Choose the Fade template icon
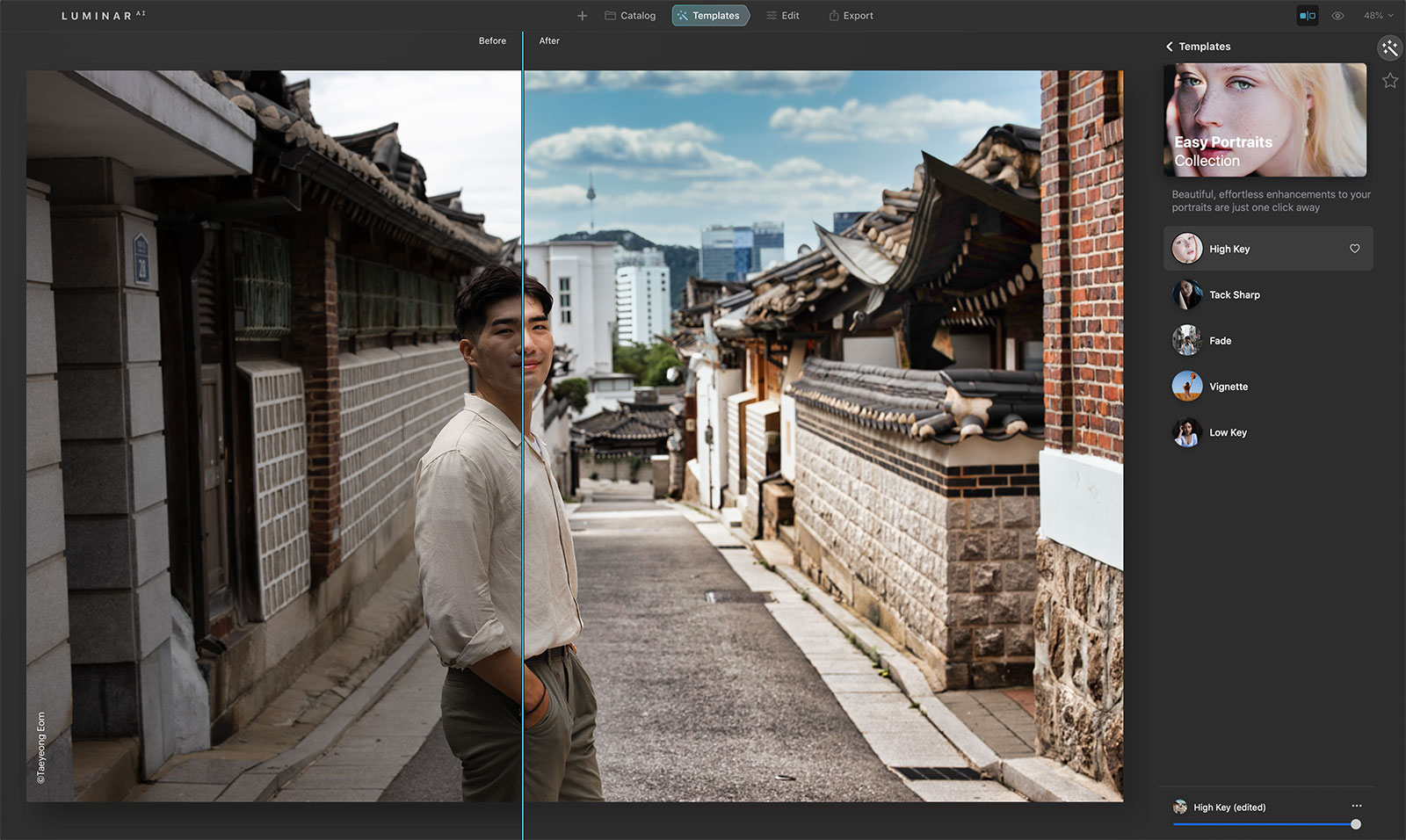 coord(1187,341)
